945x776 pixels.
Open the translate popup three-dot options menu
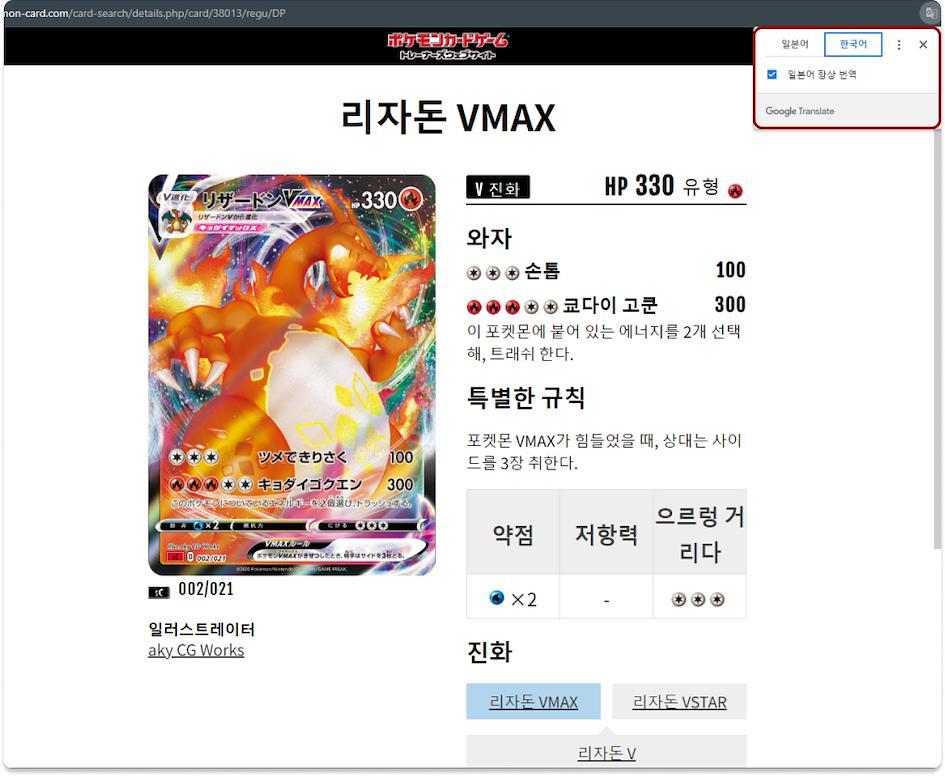[899, 45]
